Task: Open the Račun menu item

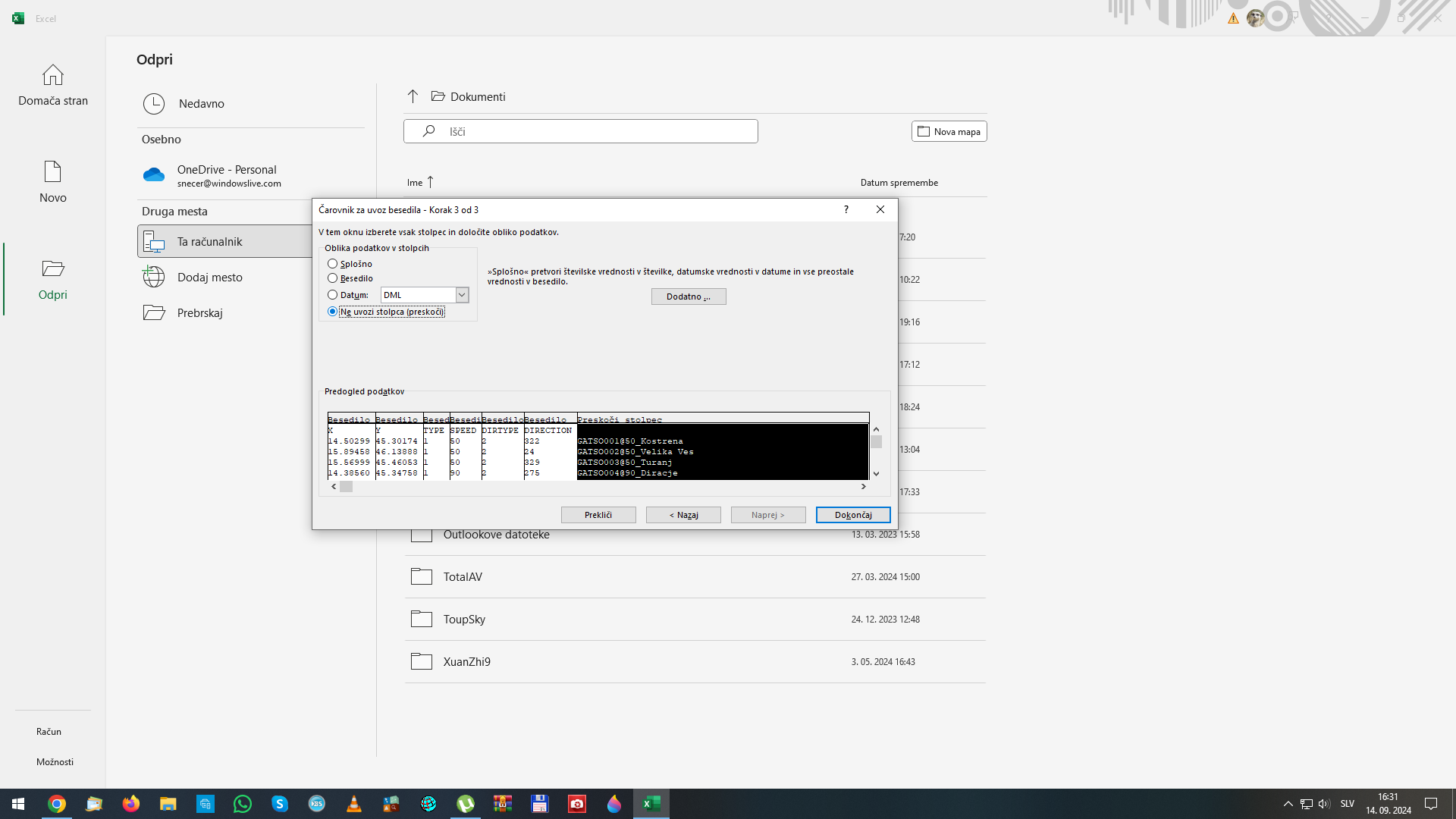Action: click(49, 732)
